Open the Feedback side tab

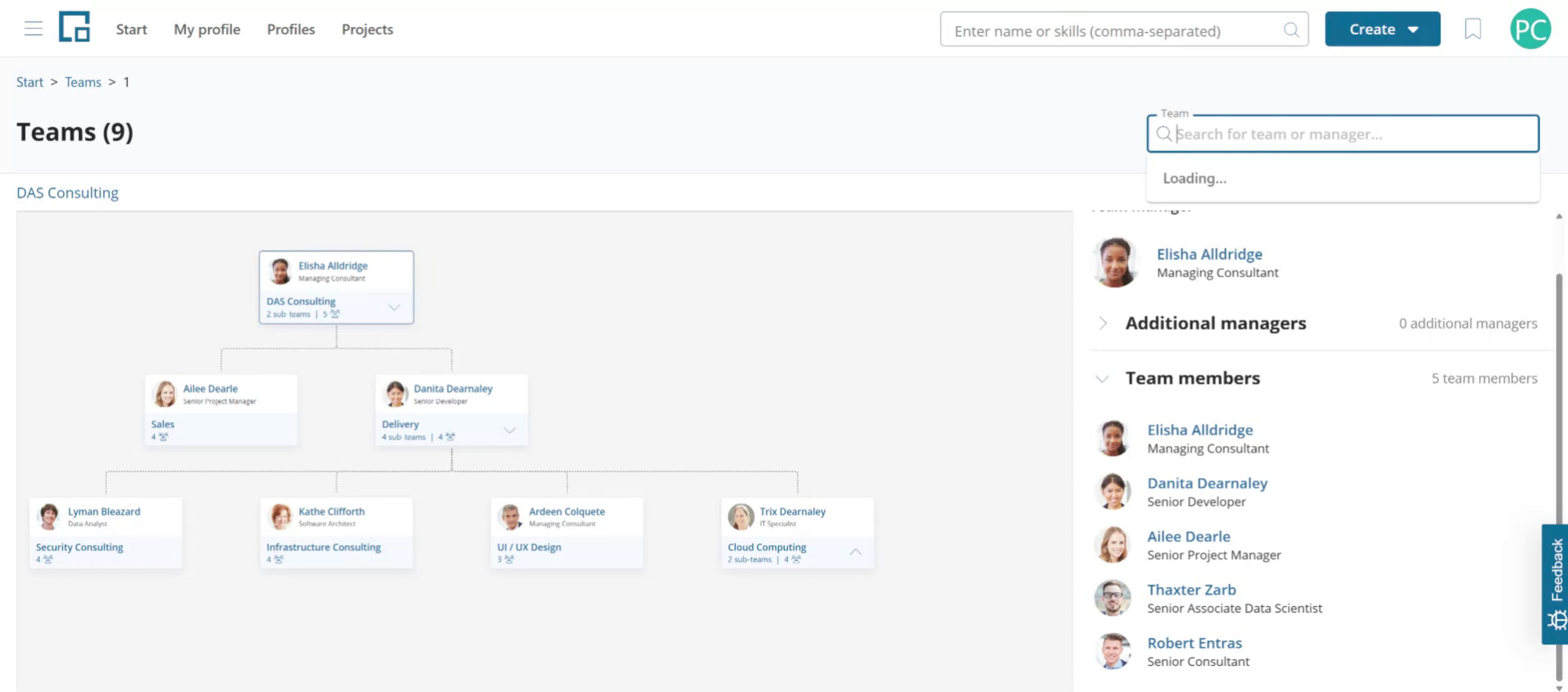pos(1555,584)
